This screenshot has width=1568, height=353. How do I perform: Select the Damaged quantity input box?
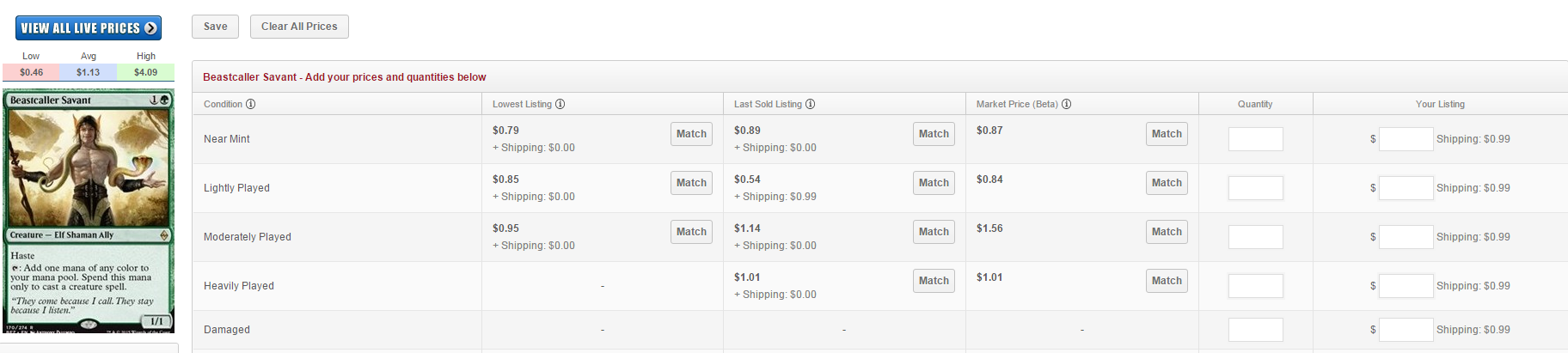pos(1256,330)
